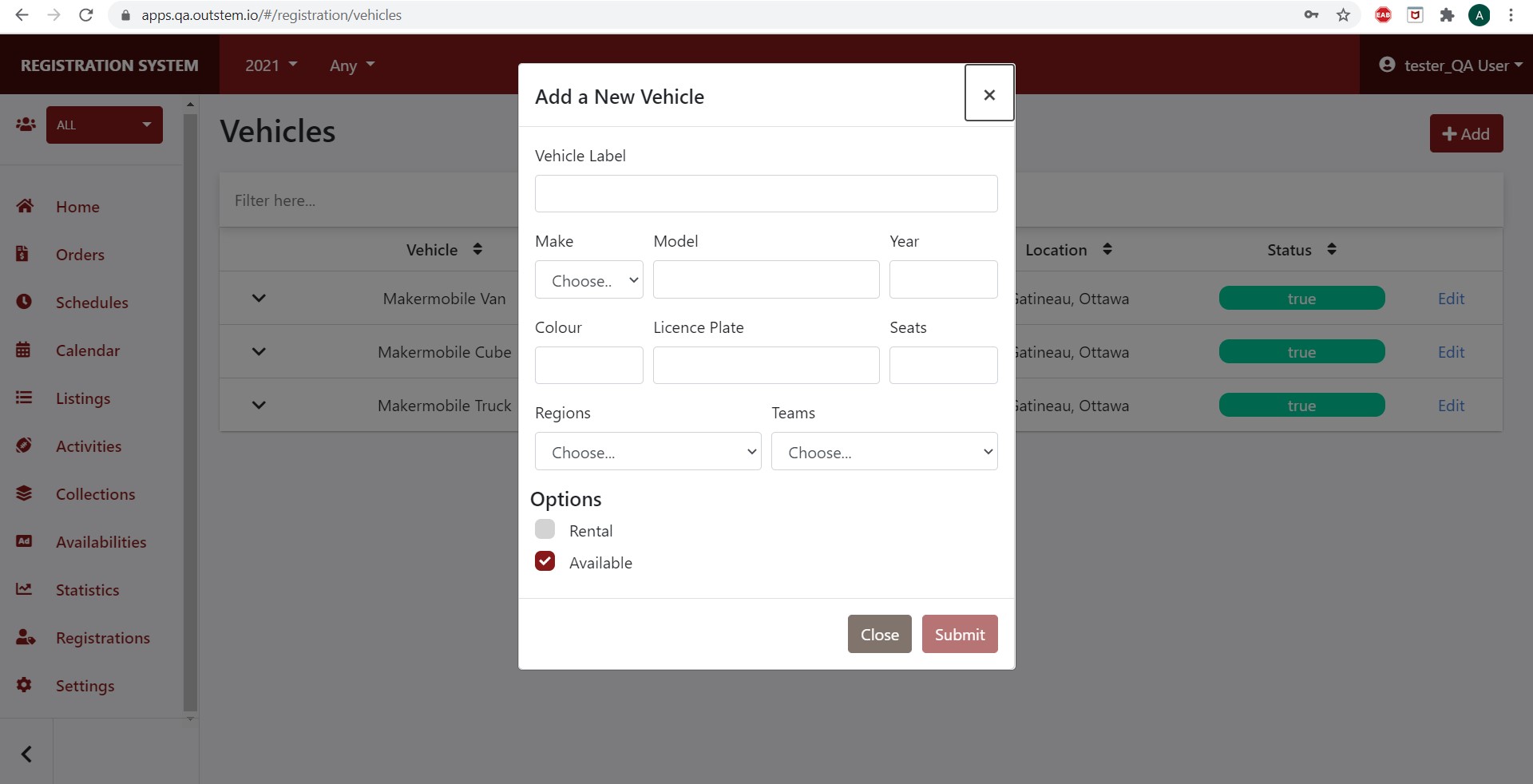
Task: Sort table by Status column arrows
Action: tap(1332, 249)
